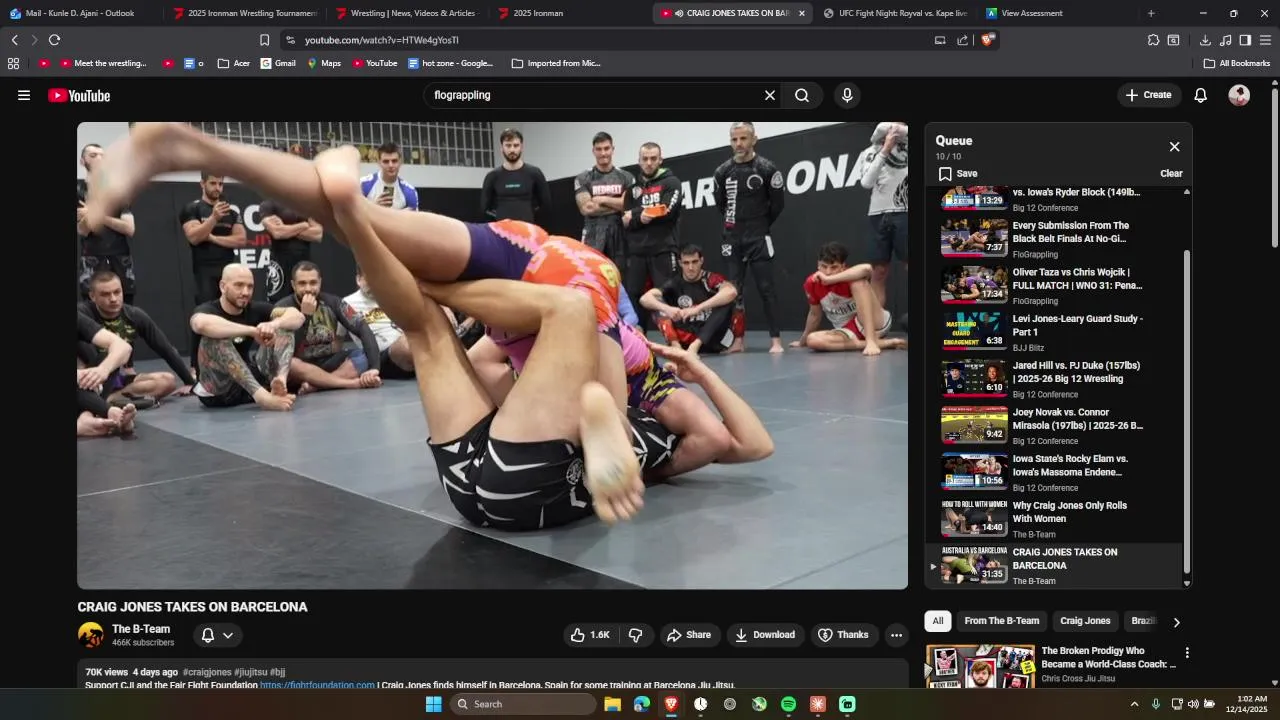The height and width of the screenshot is (720, 1280).
Task: Show more filter chips with right arrow
Action: (x=1176, y=622)
